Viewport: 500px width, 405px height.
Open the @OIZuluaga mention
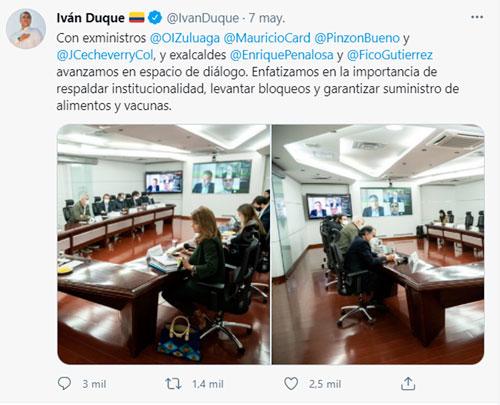point(185,38)
